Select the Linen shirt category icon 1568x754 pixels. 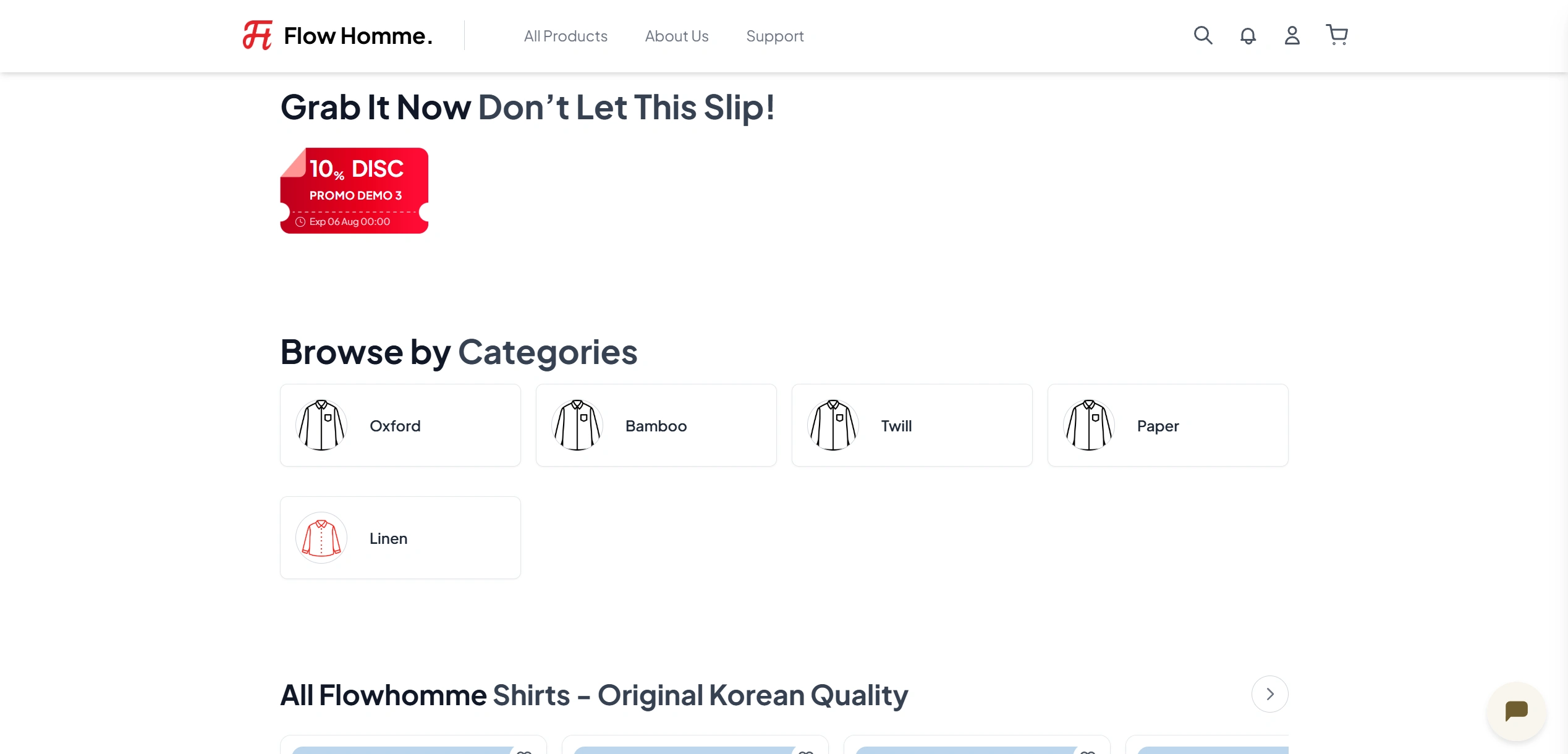click(x=321, y=537)
